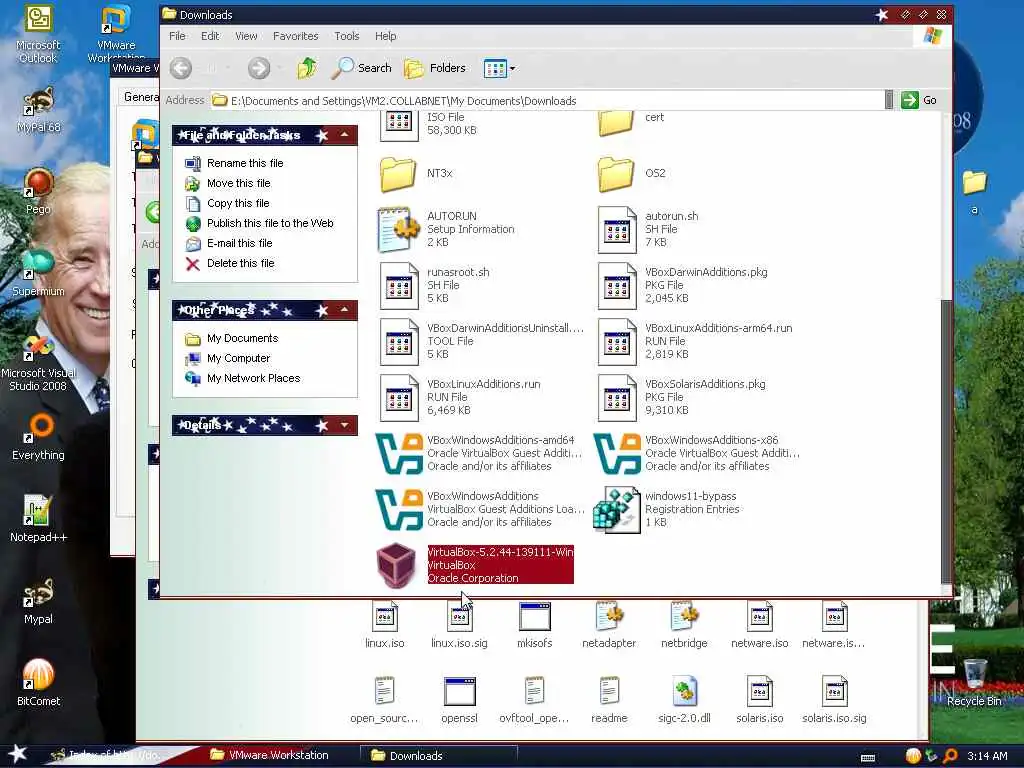Select VBoxSolarisAdditions.pkg file
The height and width of the screenshot is (768, 1024).
681,398
